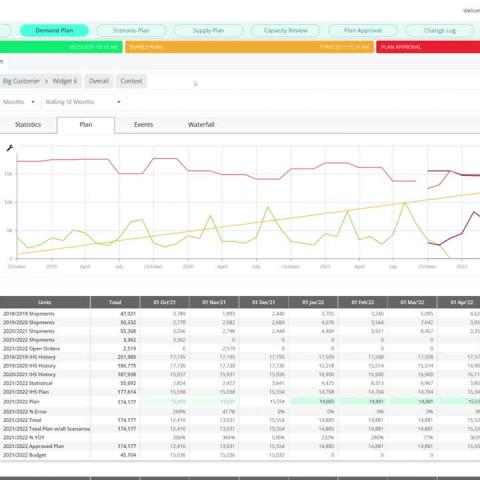Image resolution: width=480 pixels, height=480 pixels.
Task: Go to Supply Plan step
Action: [208, 30]
